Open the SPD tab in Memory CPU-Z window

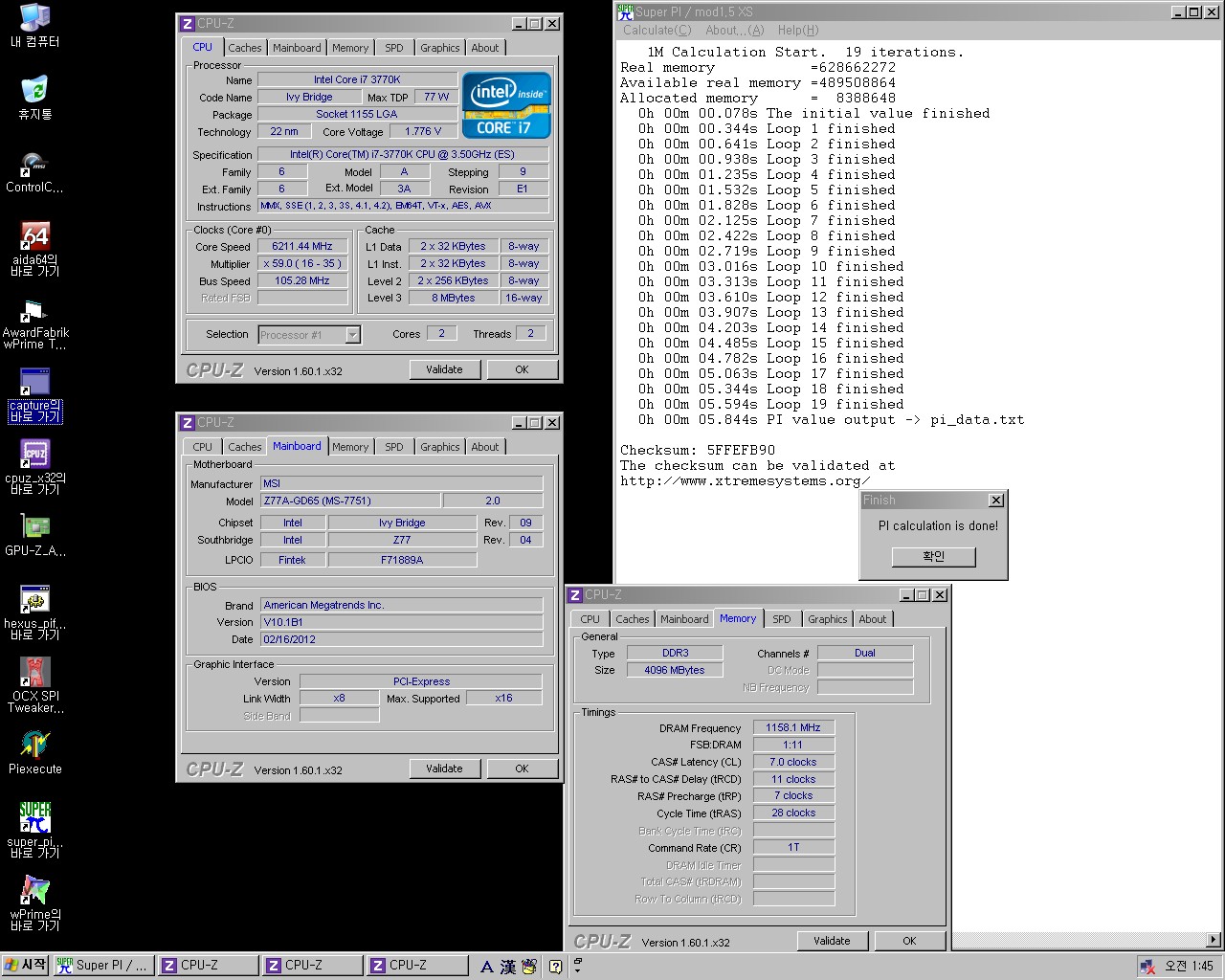pos(781,619)
